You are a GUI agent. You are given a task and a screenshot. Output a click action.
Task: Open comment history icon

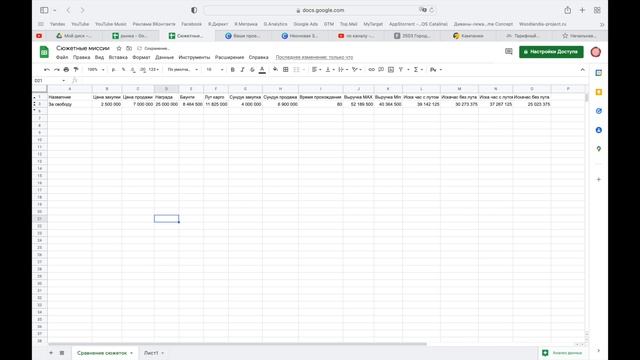509,51
